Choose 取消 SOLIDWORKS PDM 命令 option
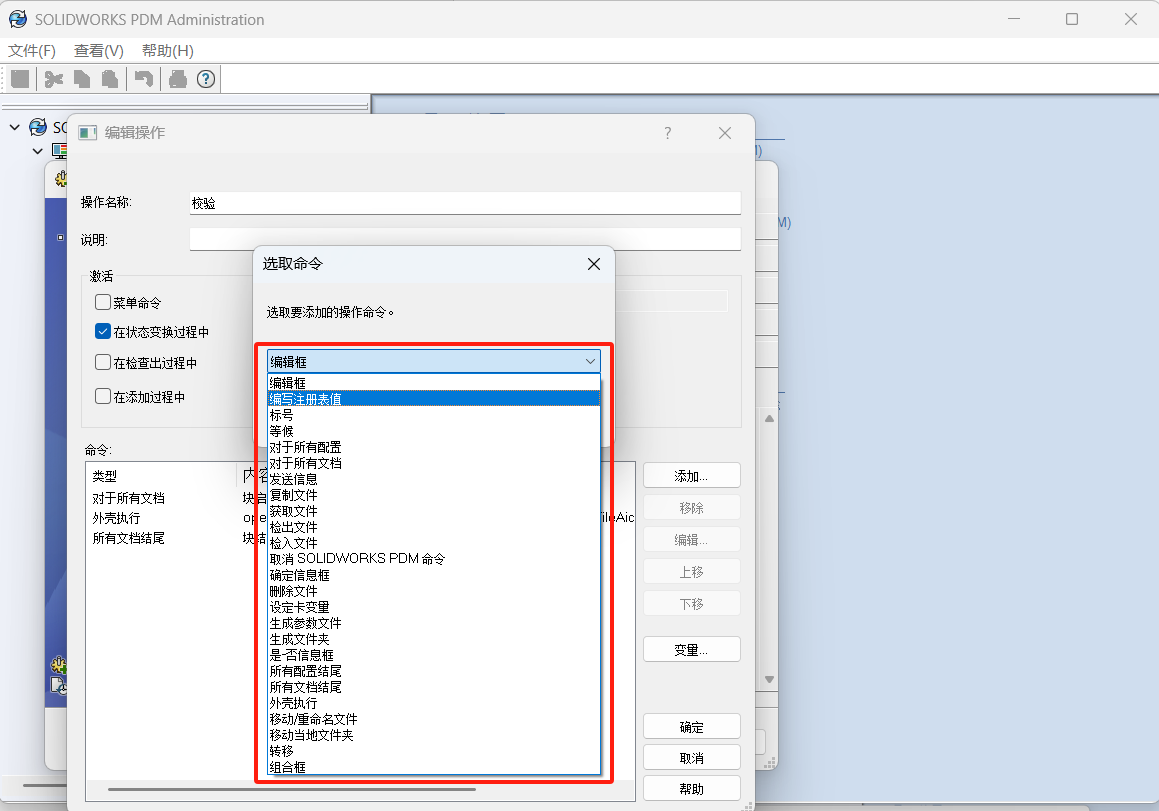The width and height of the screenshot is (1159, 811). [433, 559]
